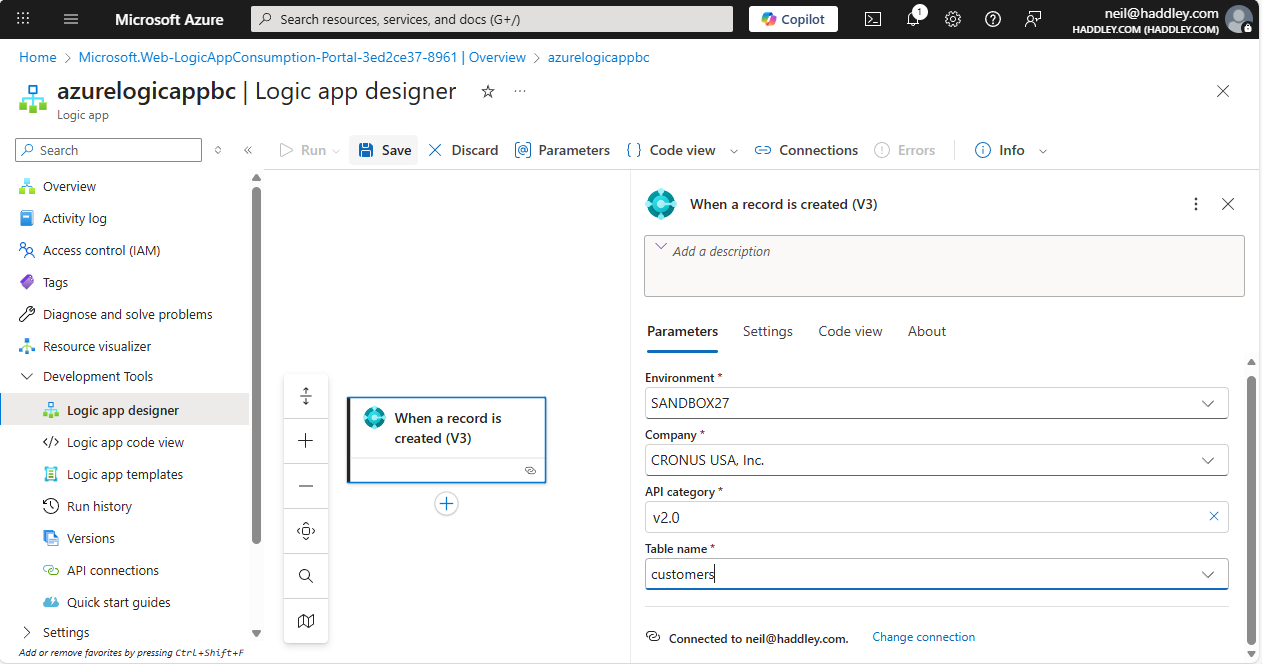Switch to the Settings tab
This screenshot has height=664, width=1262.
(x=767, y=331)
